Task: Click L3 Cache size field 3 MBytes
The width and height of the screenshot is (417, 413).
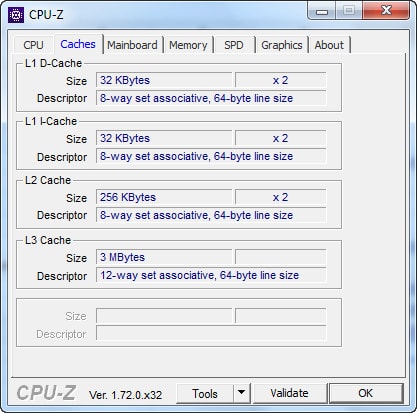Action: [164, 257]
